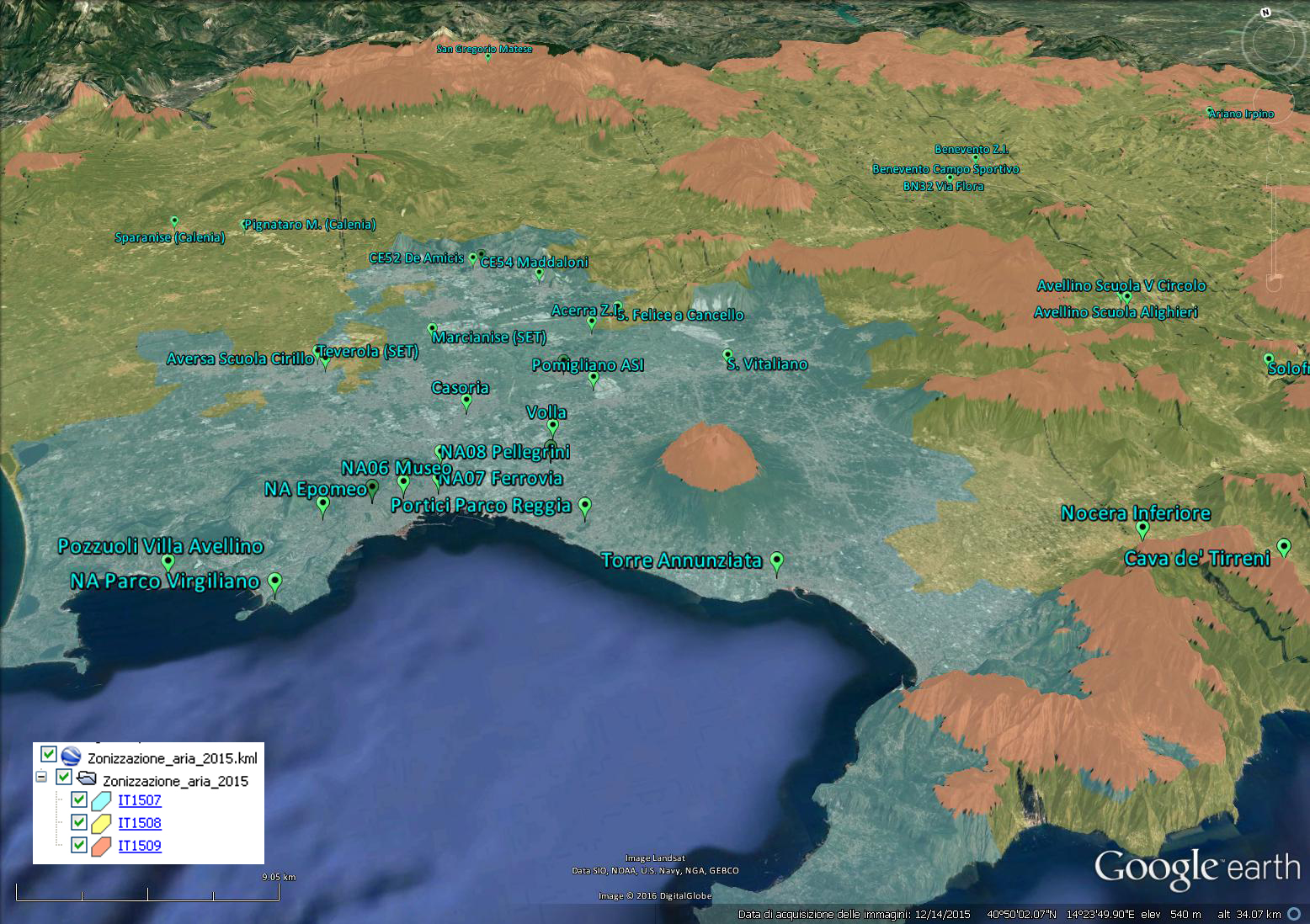Click the Look joystick ring
The image size is (1310, 924).
[1273, 41]
